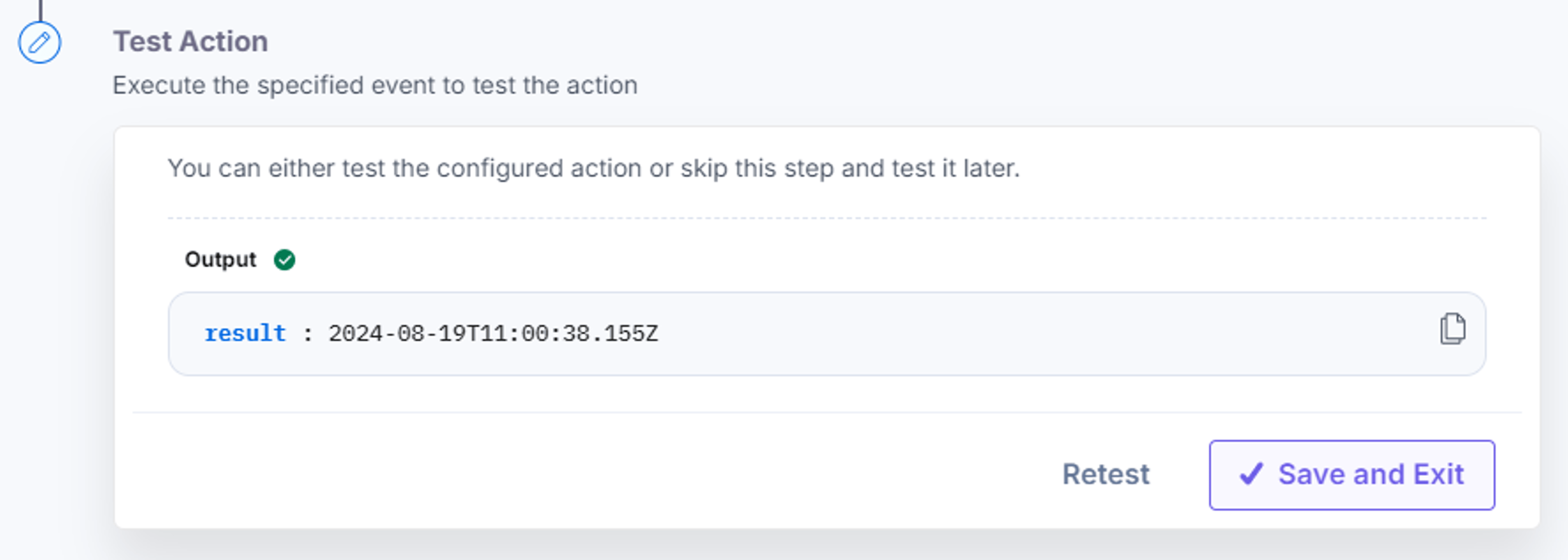Click blank card area left of Retest
Image resolution: width=1568 pixels, height=560 pixels.
(x=578, y=475)
